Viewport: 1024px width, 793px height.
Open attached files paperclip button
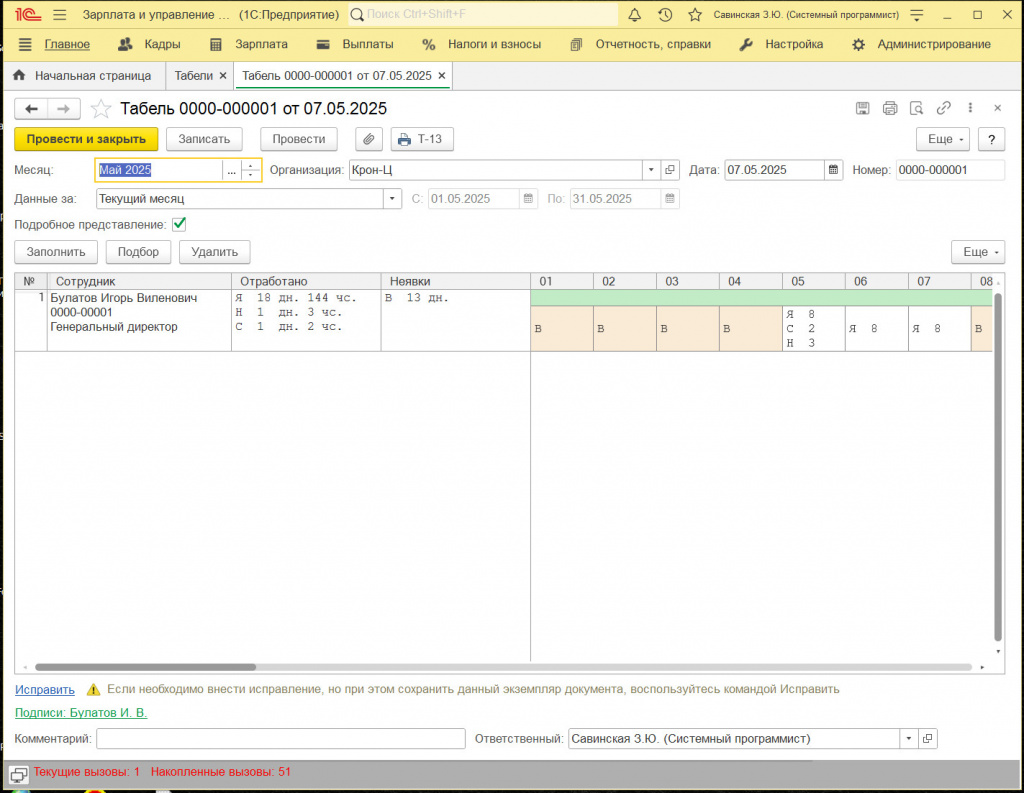pos(369,139)
